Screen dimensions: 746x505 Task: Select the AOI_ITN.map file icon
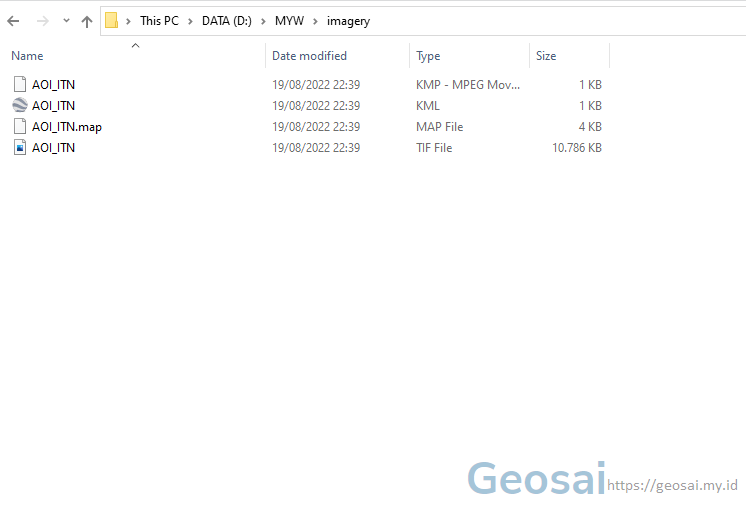click(20, 126)
